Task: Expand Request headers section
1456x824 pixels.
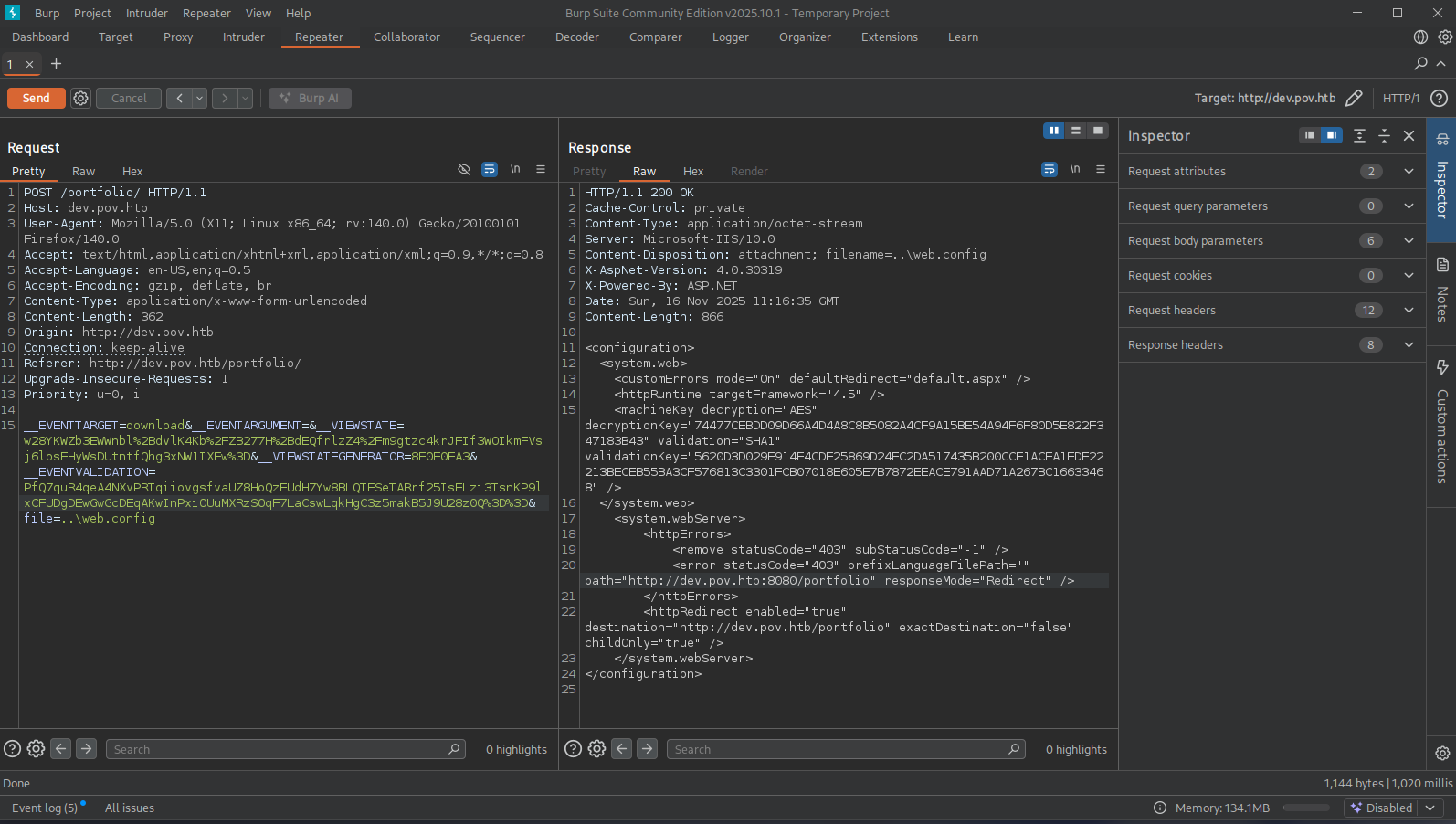Action: pyautogui.click(x=1409, y=310)
